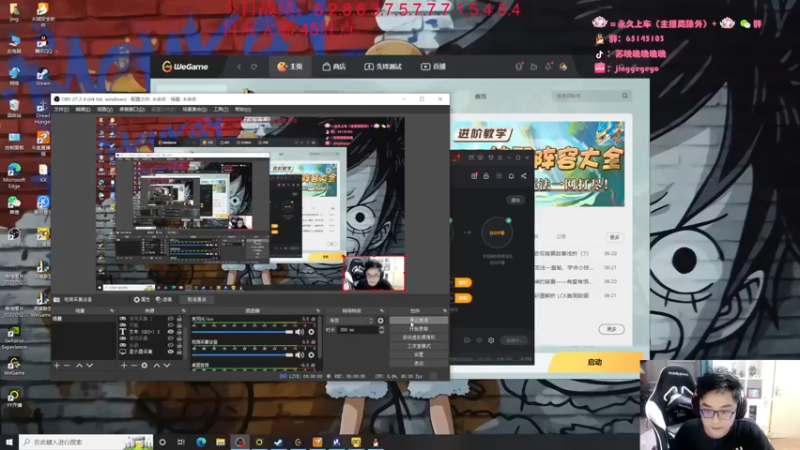This screenshot has height=450, width=800.
Task: Click share icon in dark launcher window
Action: point(523,176)
